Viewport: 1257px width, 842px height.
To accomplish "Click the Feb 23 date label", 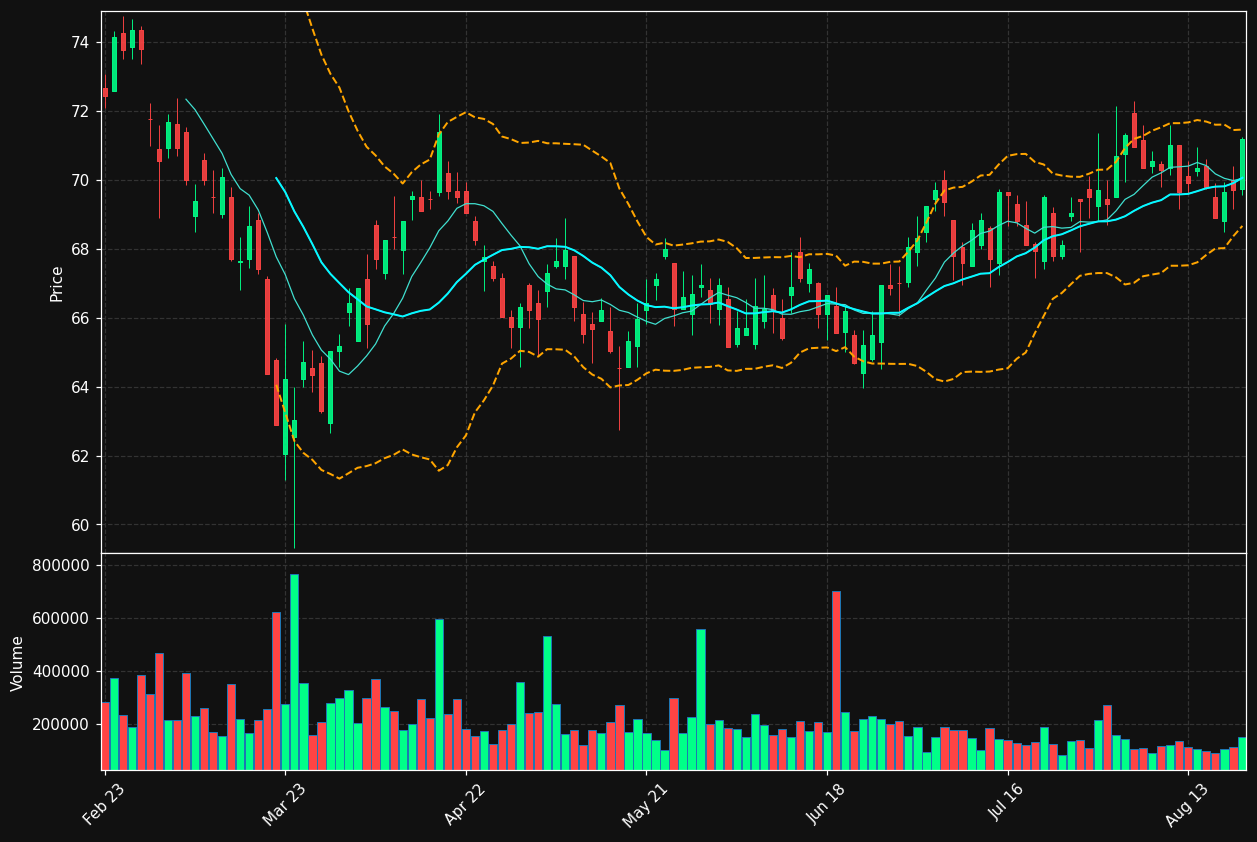I will click(105, 804).
